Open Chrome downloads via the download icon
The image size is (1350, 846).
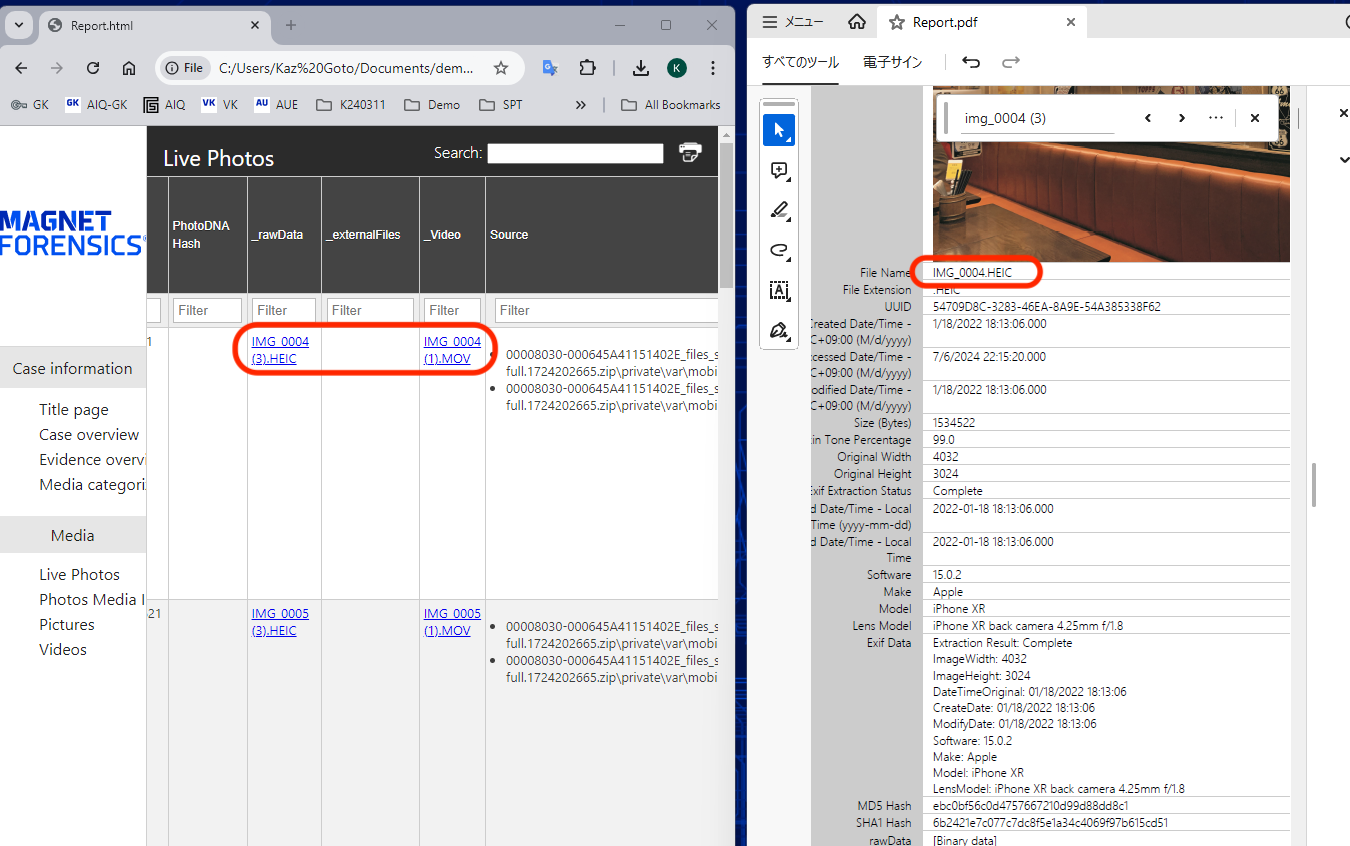pos(640,67)
